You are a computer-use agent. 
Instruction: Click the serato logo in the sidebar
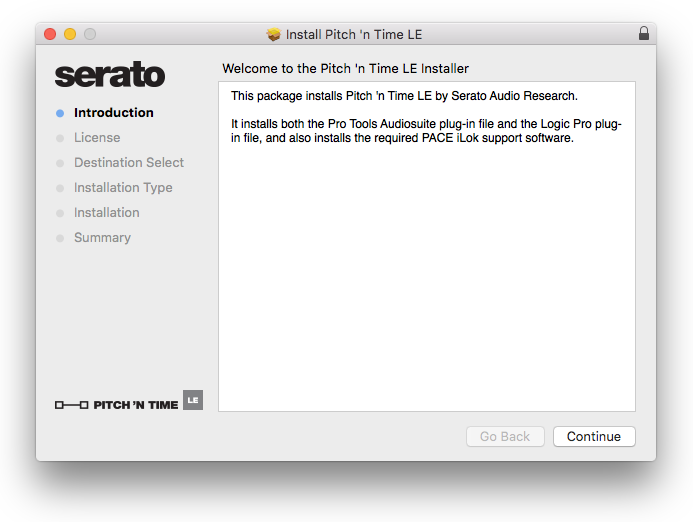coord(110,75)
